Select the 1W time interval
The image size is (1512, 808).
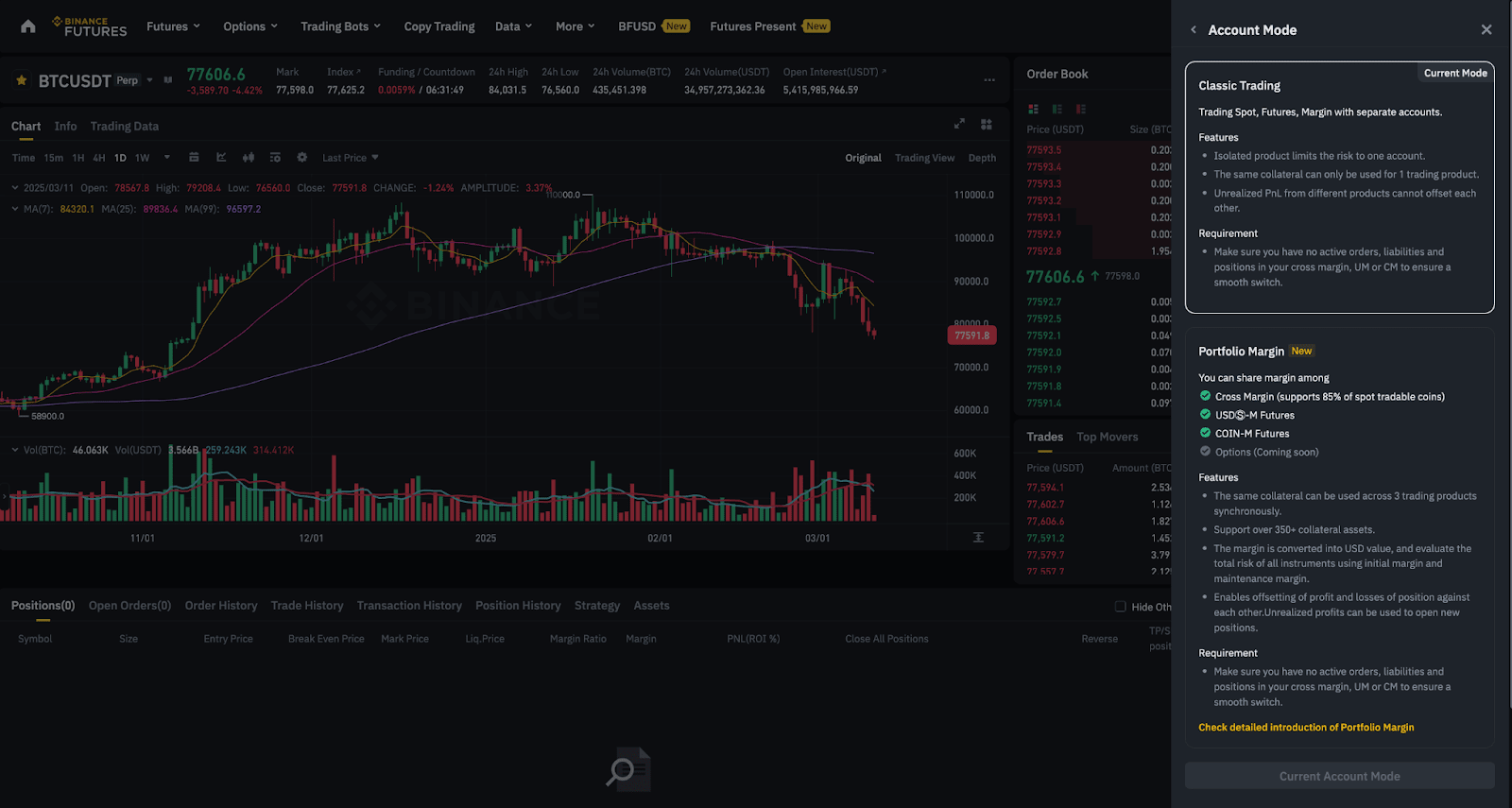143,158
